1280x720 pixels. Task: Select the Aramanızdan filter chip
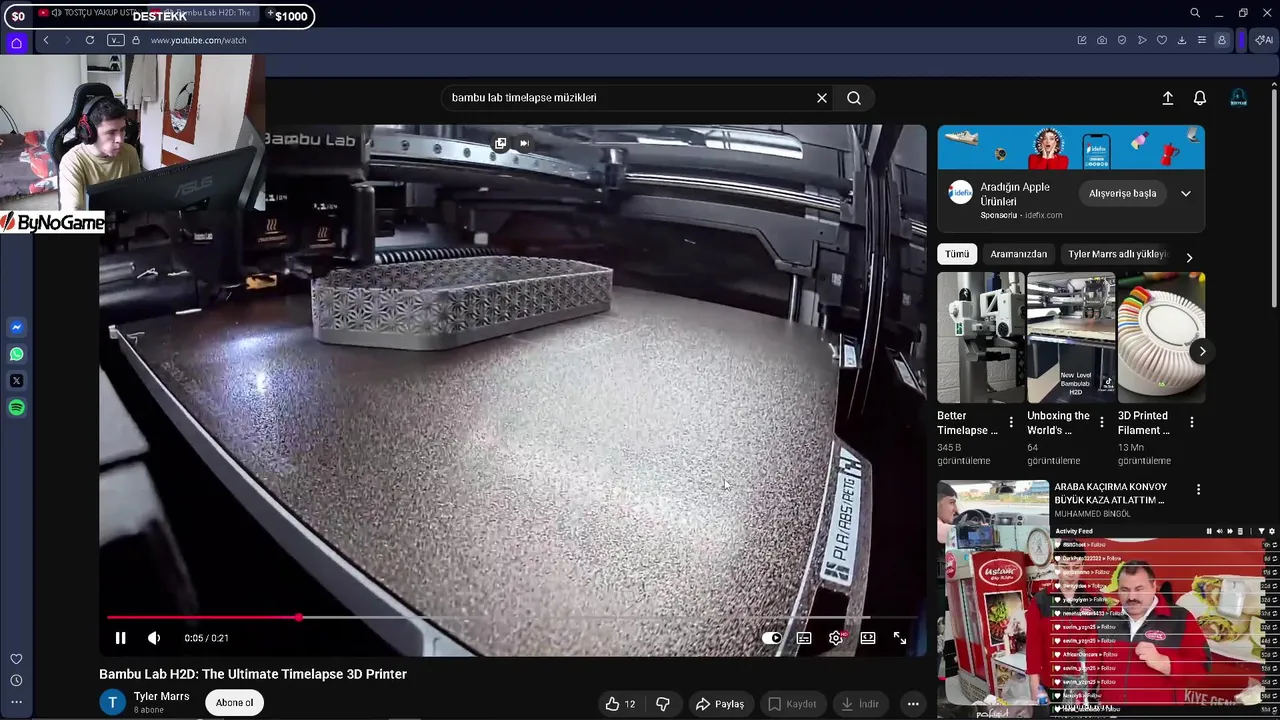pos(1018,254)
